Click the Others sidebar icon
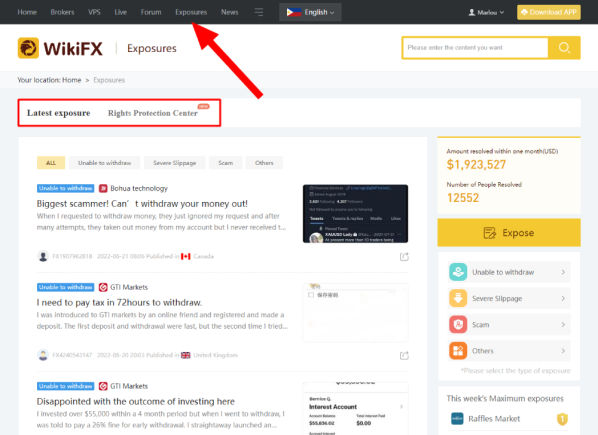The width and height of the screenshot is (598, 435). click(458, 351)
